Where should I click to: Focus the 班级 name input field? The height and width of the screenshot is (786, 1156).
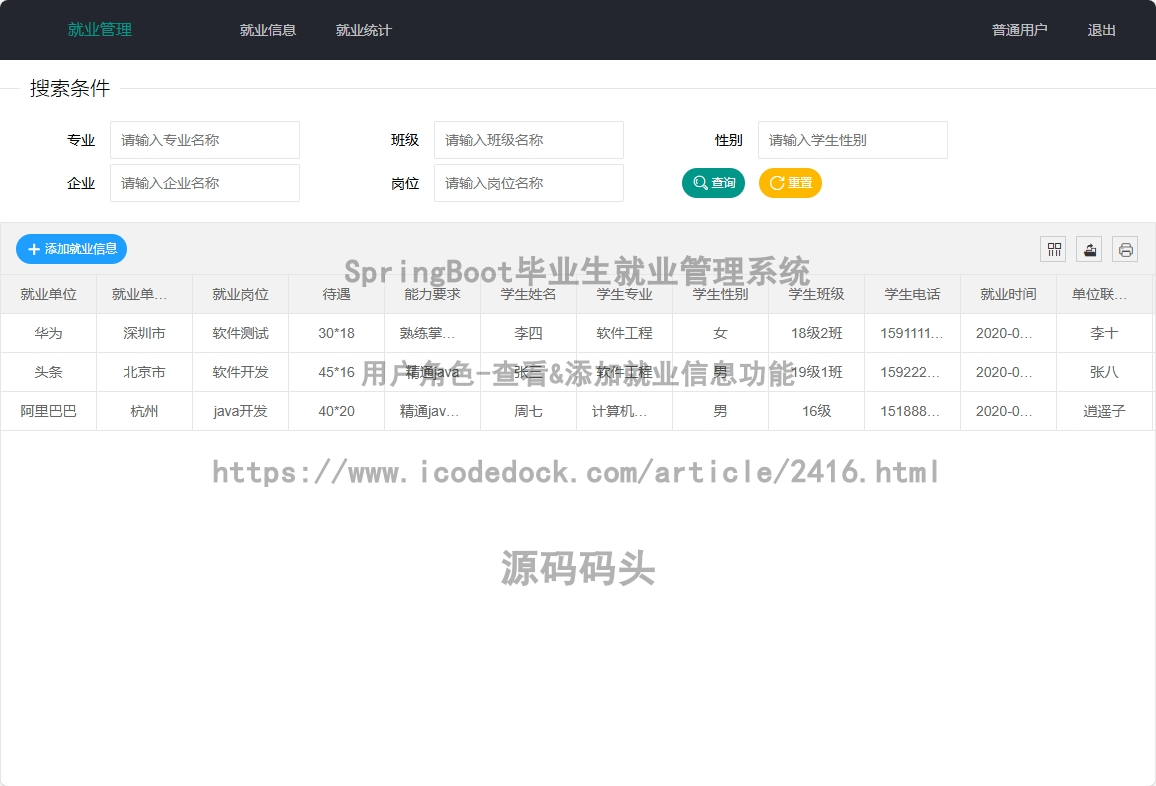pos(529,140)
